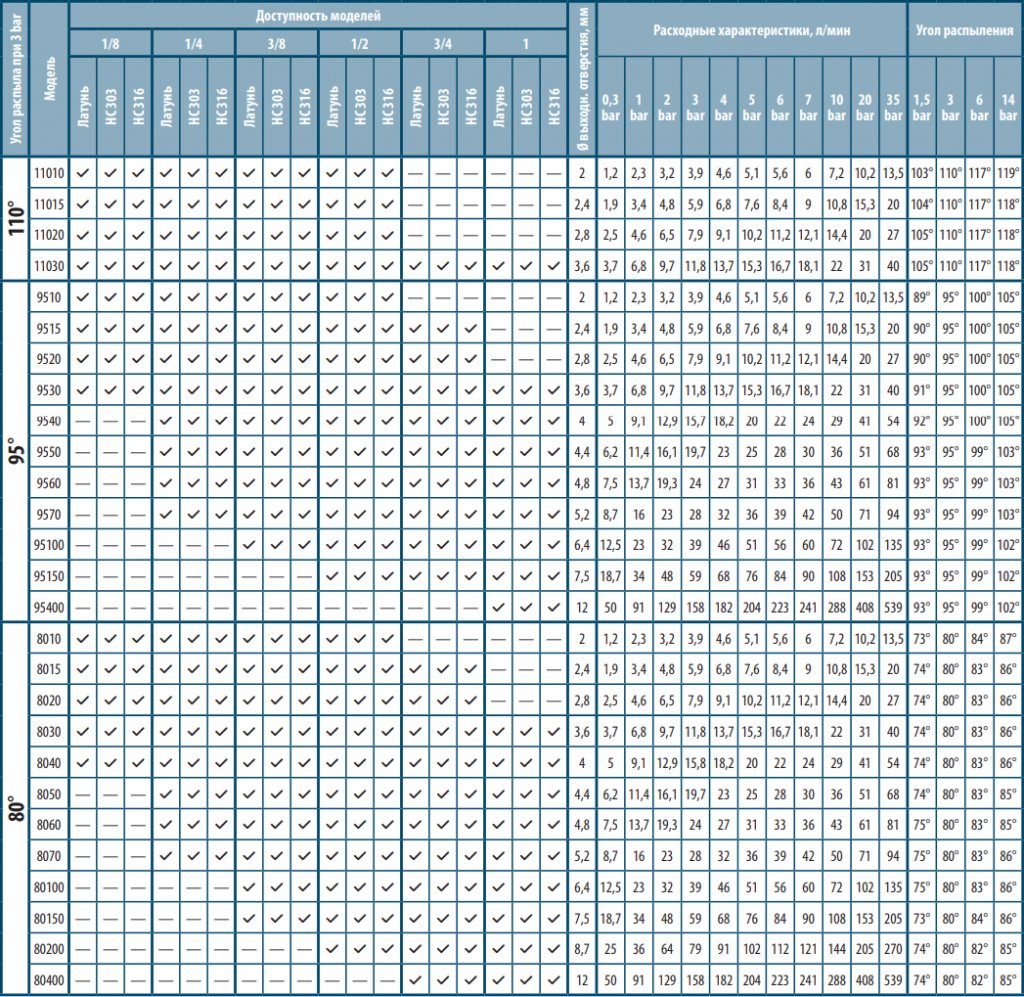Select the 8010 availability mark under 1/2 HC316
1024x997 pixels.
pyautogui.click(x=387, y=639)
